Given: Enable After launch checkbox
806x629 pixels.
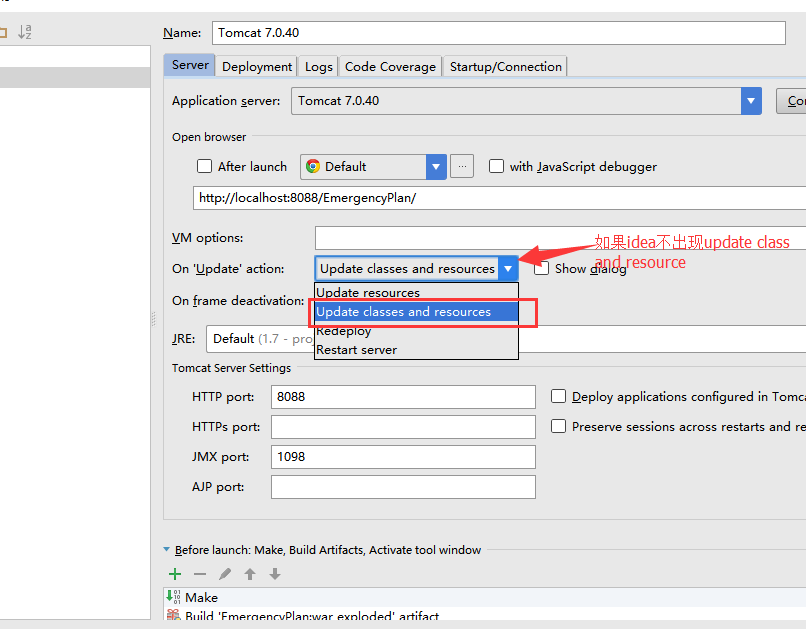Looking at the screenshot, I should click(205, 166).
